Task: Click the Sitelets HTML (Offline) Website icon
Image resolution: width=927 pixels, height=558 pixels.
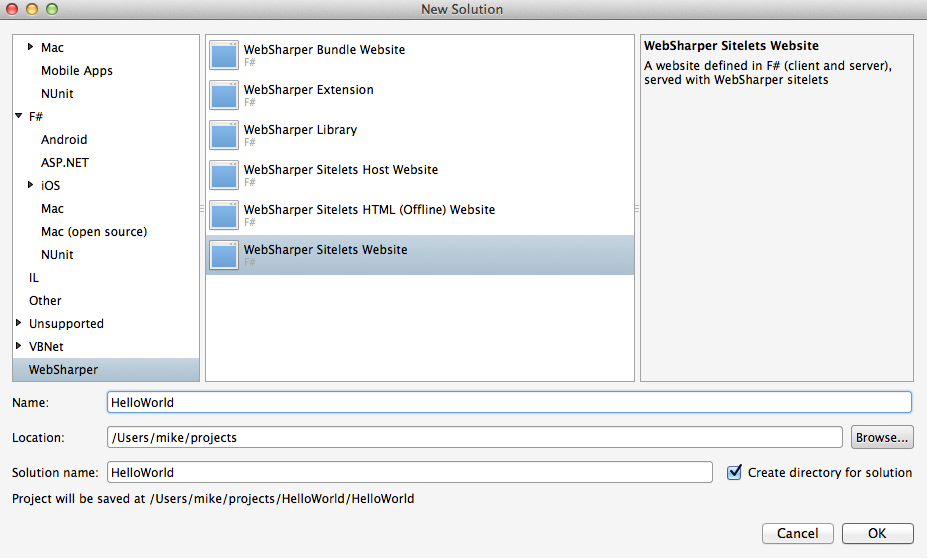Action: pos(224,215)
